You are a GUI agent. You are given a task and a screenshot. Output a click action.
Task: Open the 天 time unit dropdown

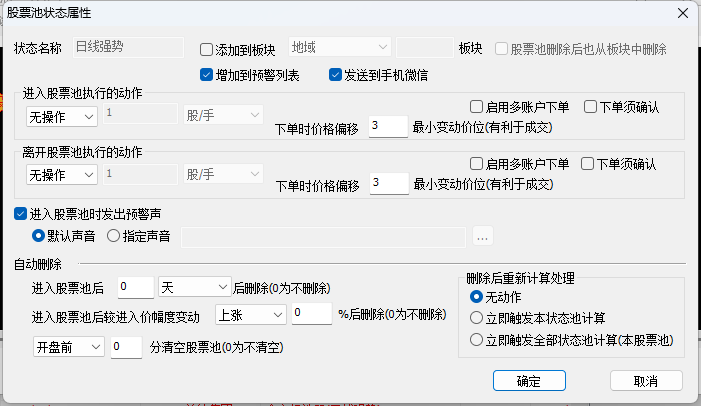[x=194, y=287]
